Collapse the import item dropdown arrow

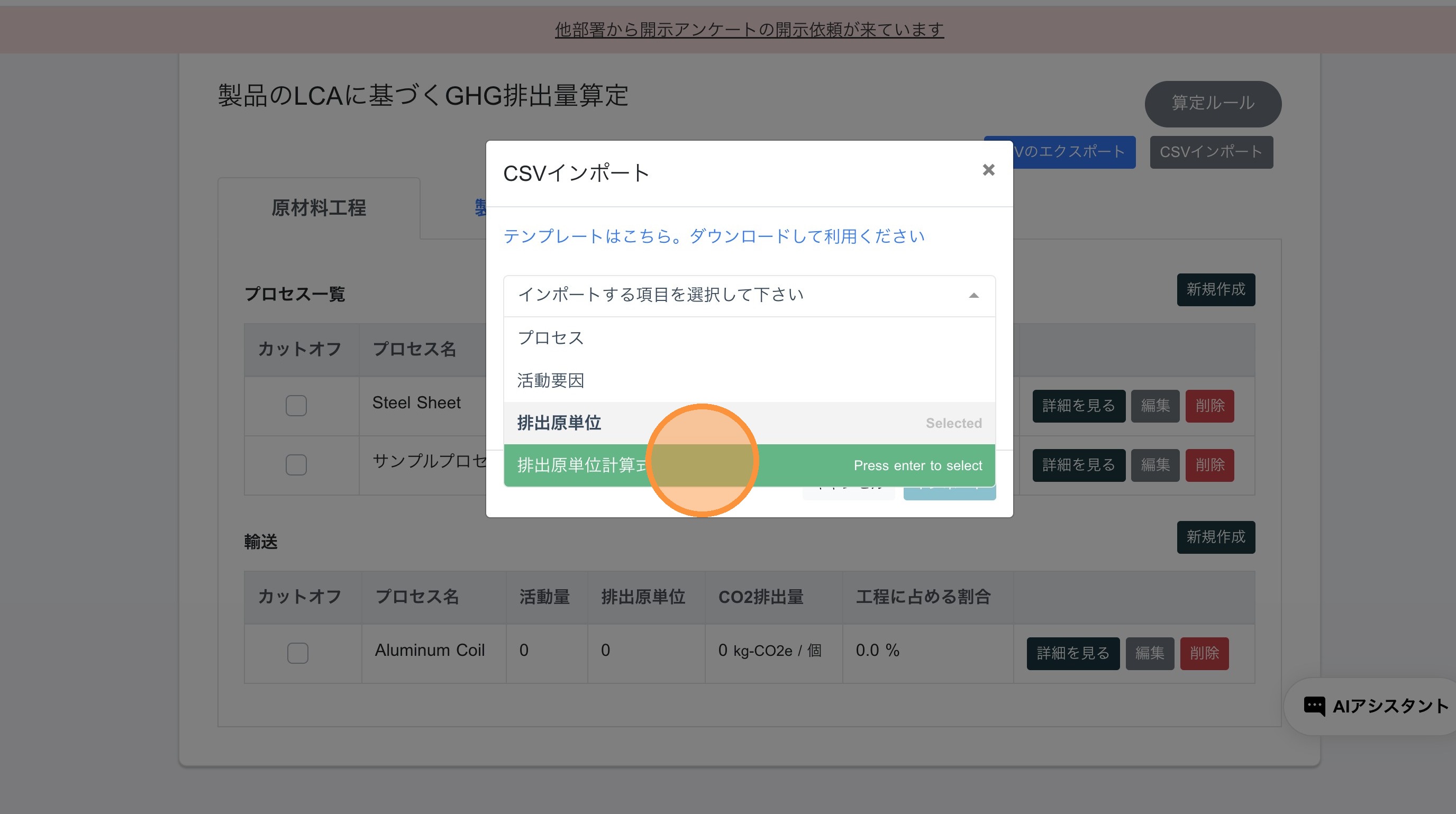pyautogui.click(x=973, y=296)
